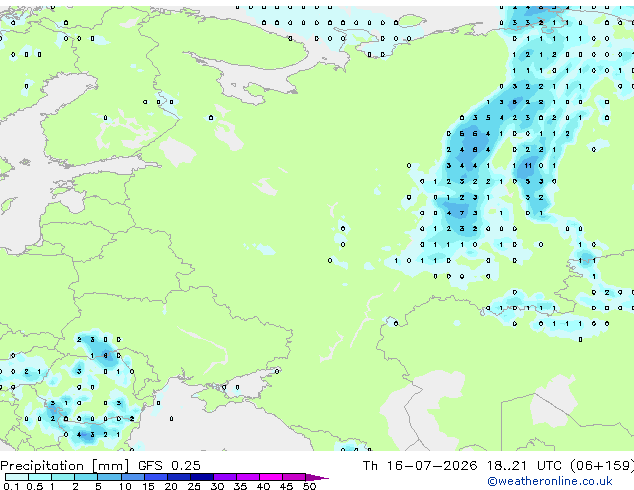Pick the legend swatch between 1 and 2
The height and width of the screenshot is (490, 634).
point(63,477)
